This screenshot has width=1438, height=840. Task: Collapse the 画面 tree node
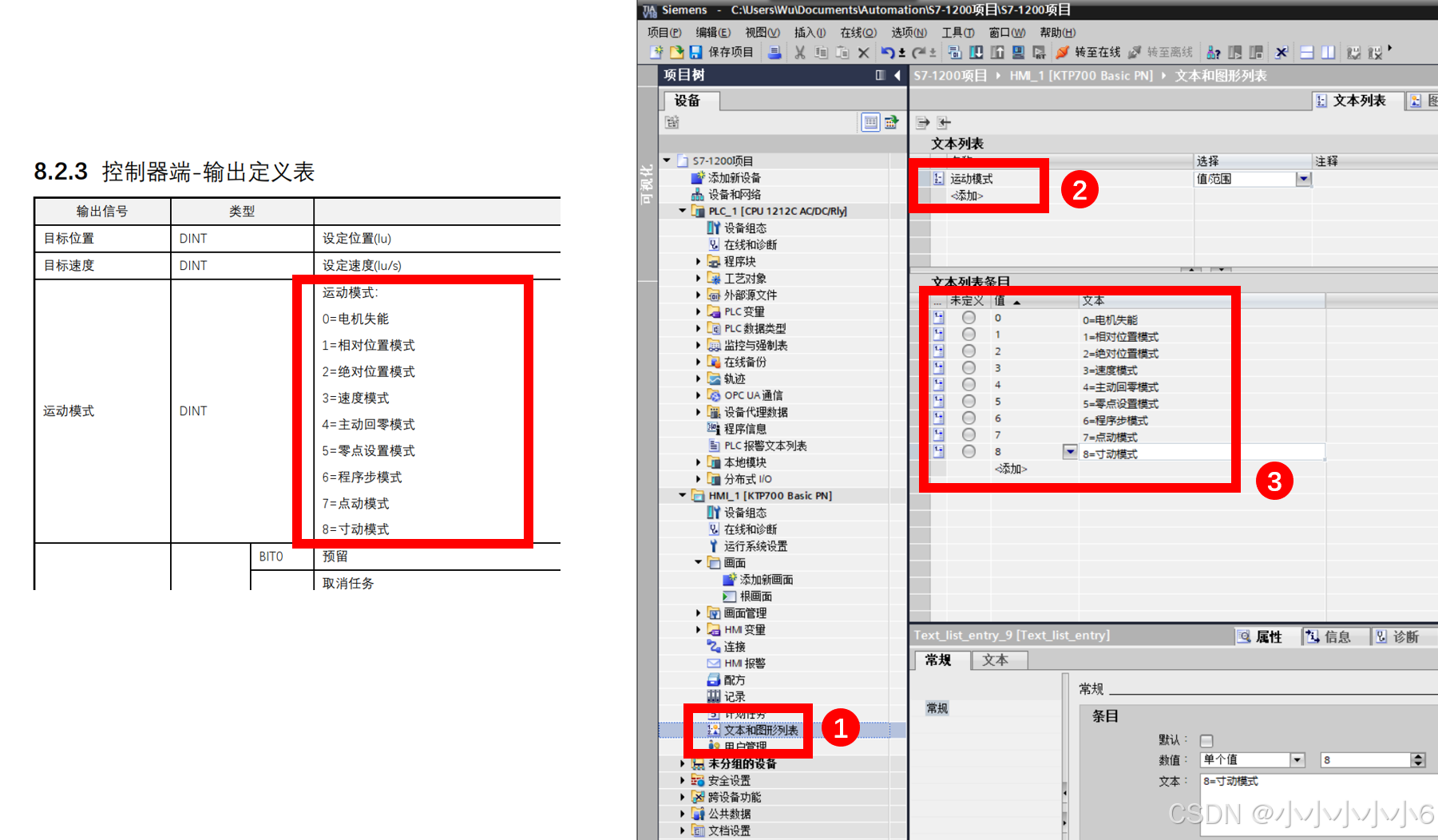[698, 562]
